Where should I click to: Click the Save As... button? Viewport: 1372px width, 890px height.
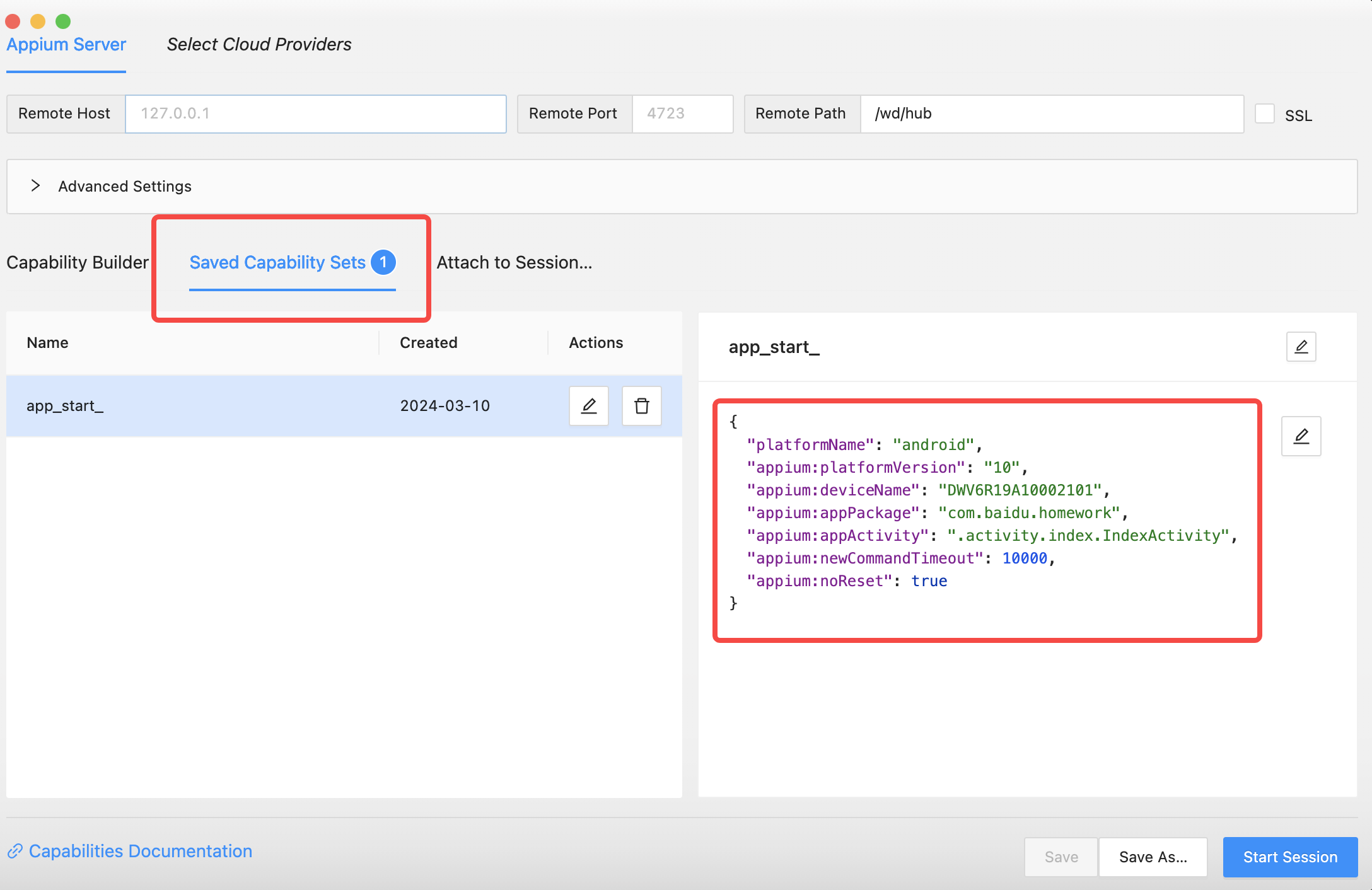[x=1153, y=857]
